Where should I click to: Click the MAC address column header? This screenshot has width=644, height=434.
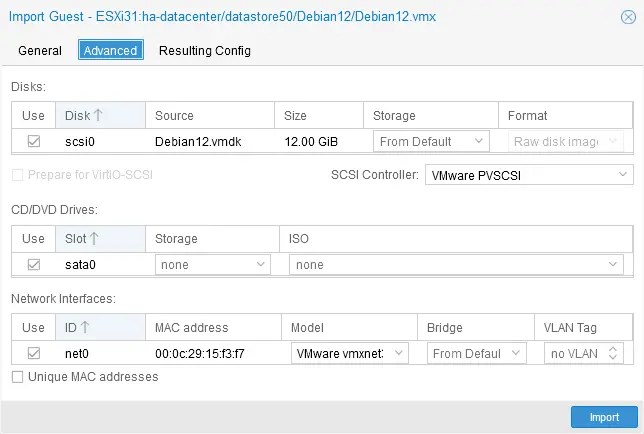[213, 327]
